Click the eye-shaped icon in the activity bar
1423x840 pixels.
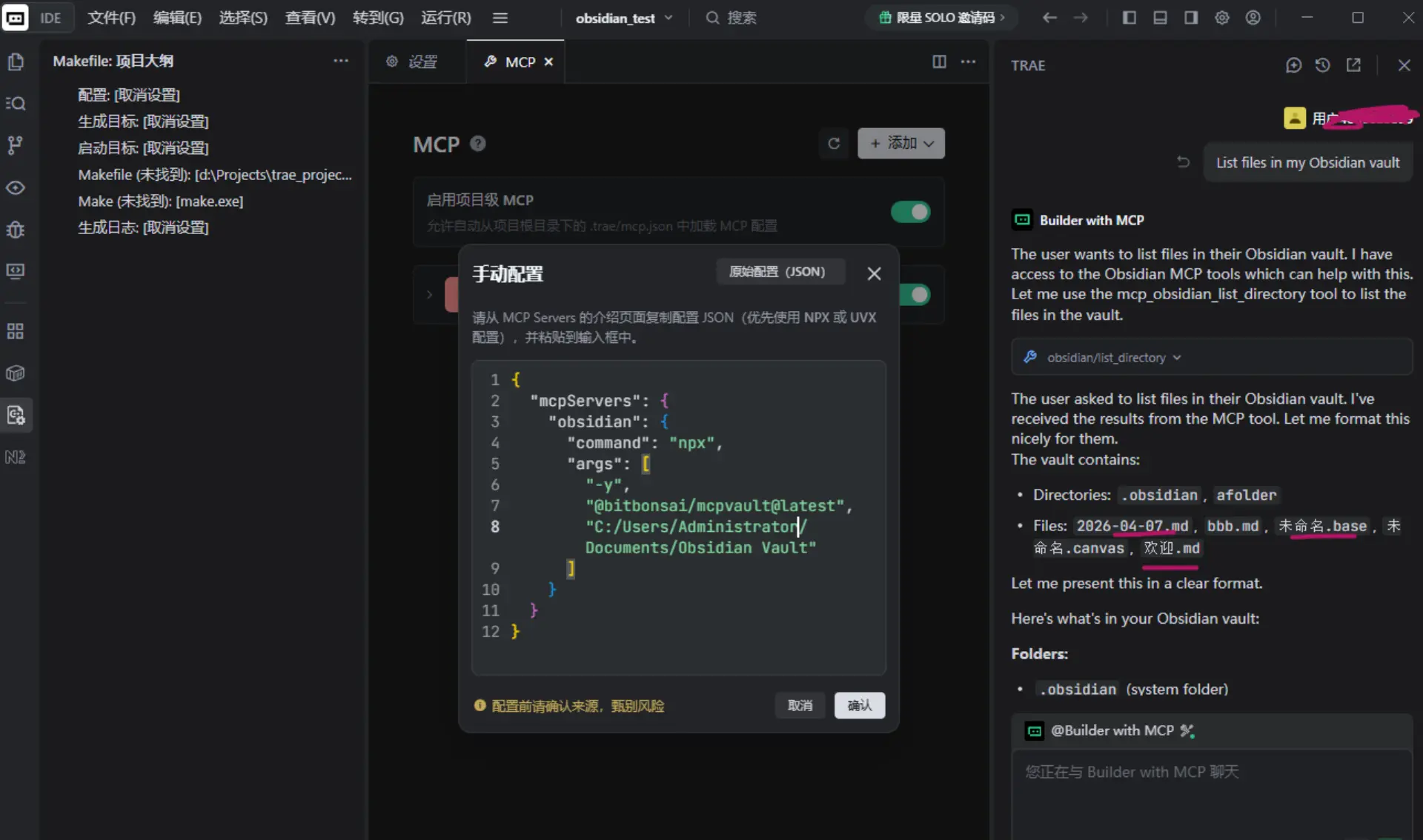16,187
